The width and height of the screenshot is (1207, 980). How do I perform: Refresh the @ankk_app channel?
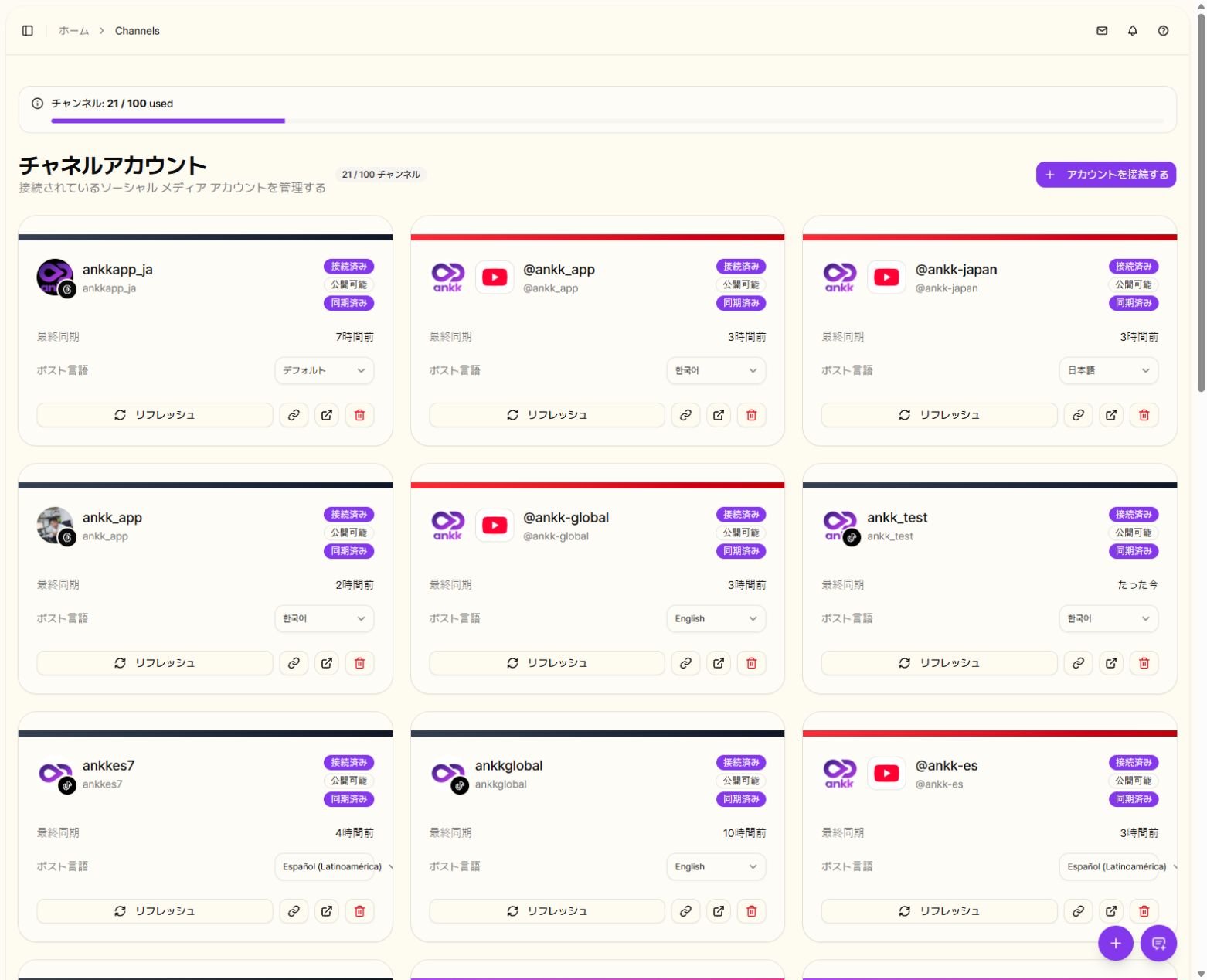(547, 415)
